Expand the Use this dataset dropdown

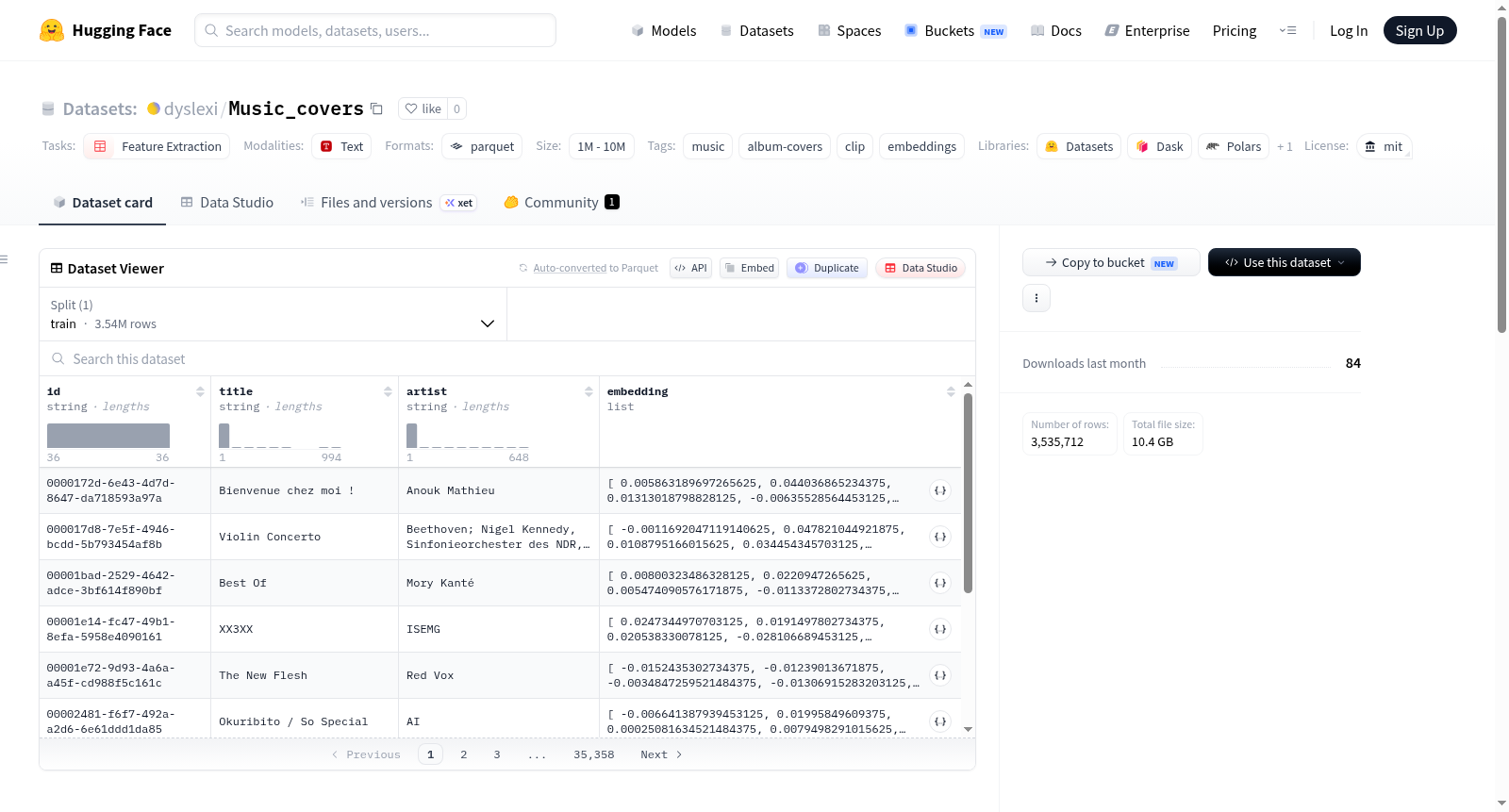(x=1284, y=262)
